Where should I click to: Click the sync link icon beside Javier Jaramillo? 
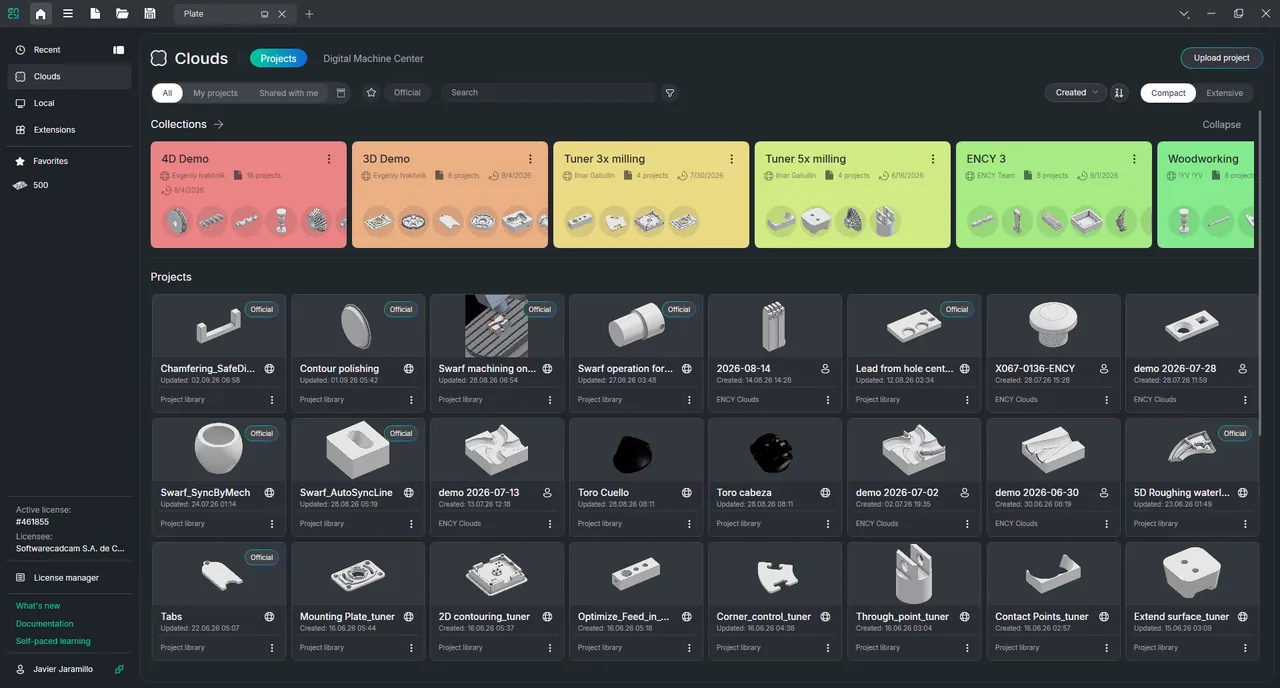(120, 669)
